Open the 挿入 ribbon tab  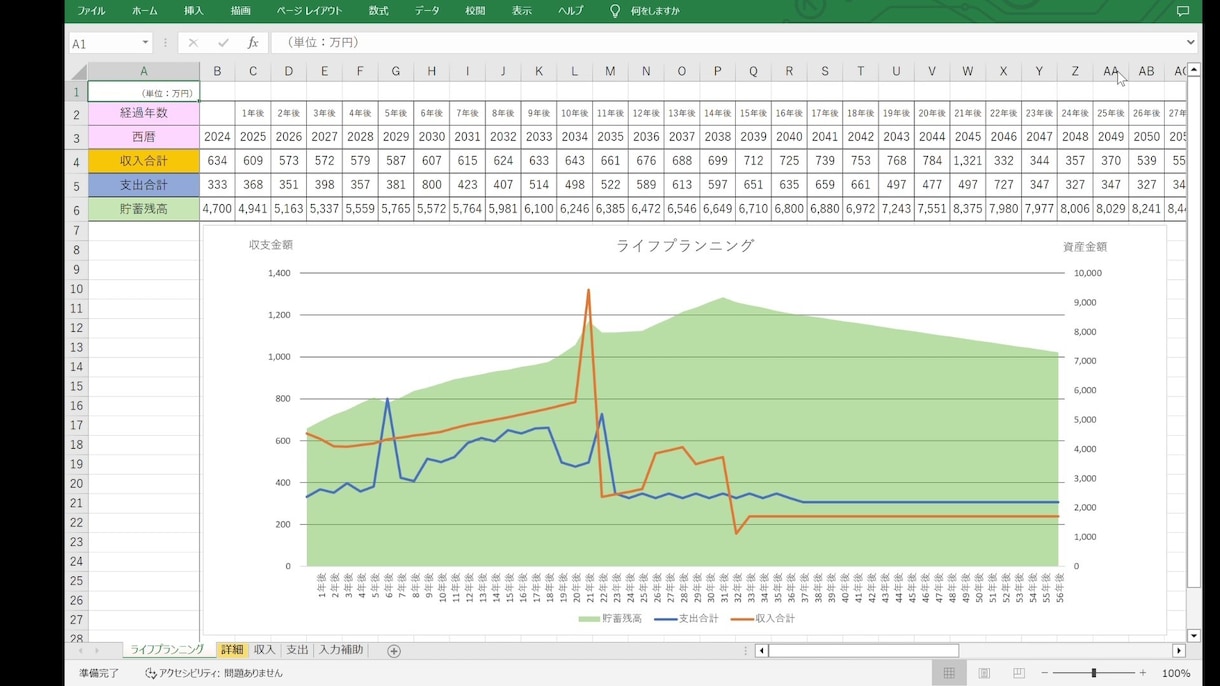click(193, 11)
